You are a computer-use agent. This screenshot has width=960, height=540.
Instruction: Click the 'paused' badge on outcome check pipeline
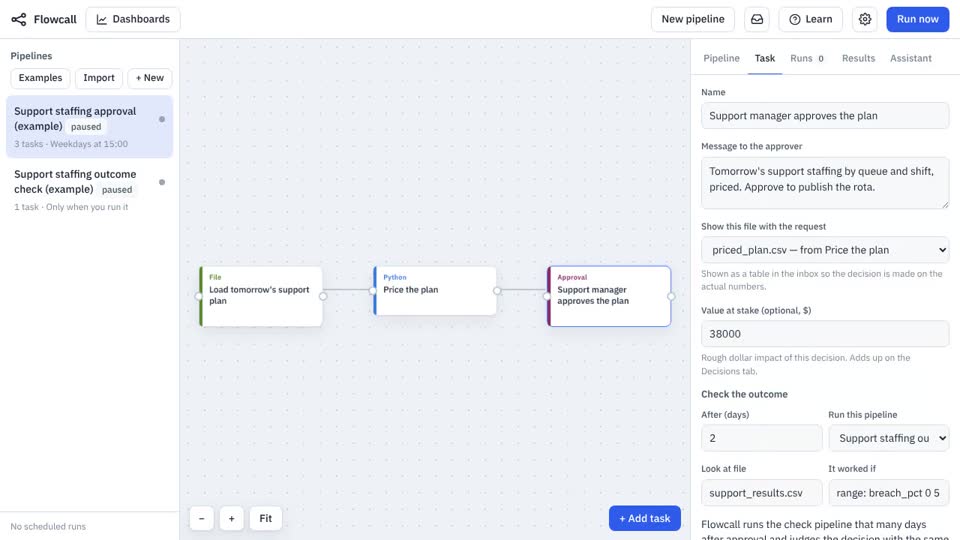click(117, 190)
